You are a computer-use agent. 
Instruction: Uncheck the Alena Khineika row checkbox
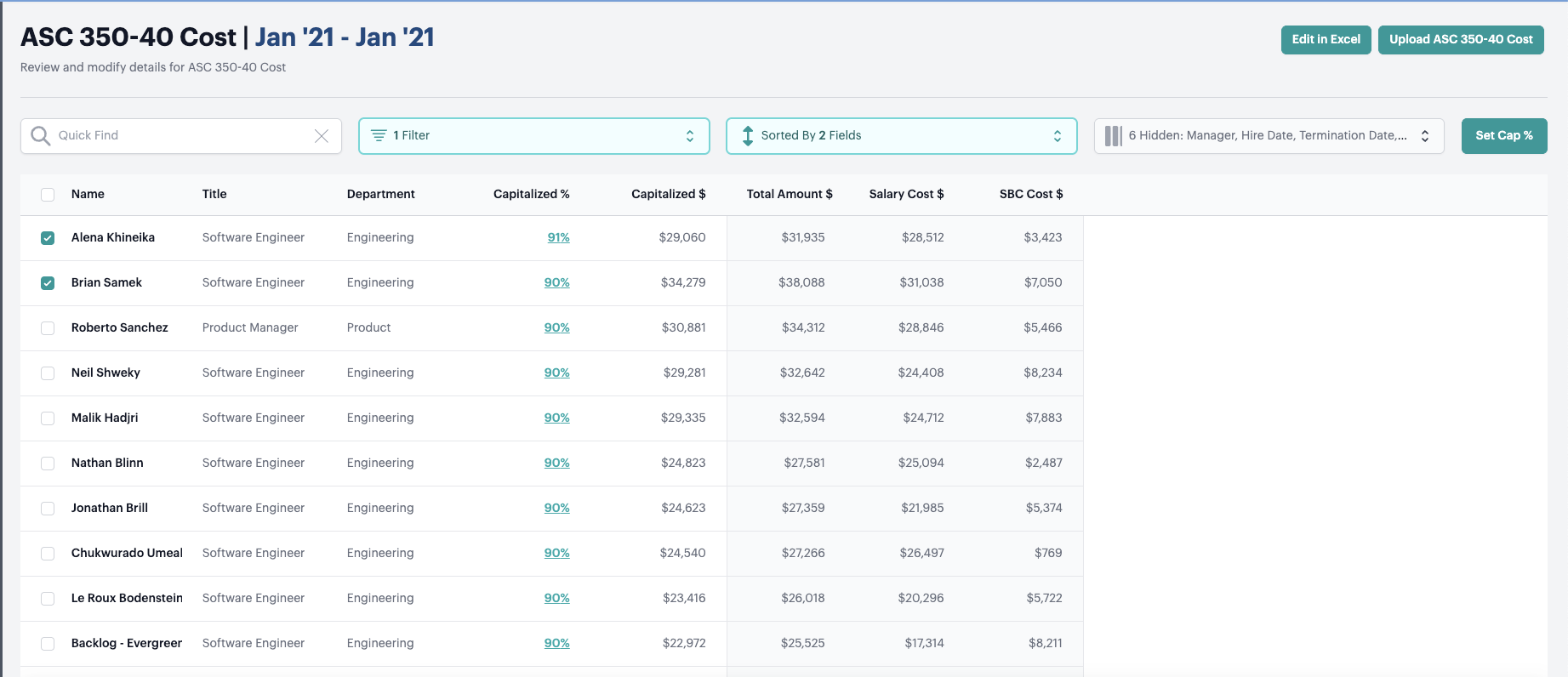tap(48, 238)
